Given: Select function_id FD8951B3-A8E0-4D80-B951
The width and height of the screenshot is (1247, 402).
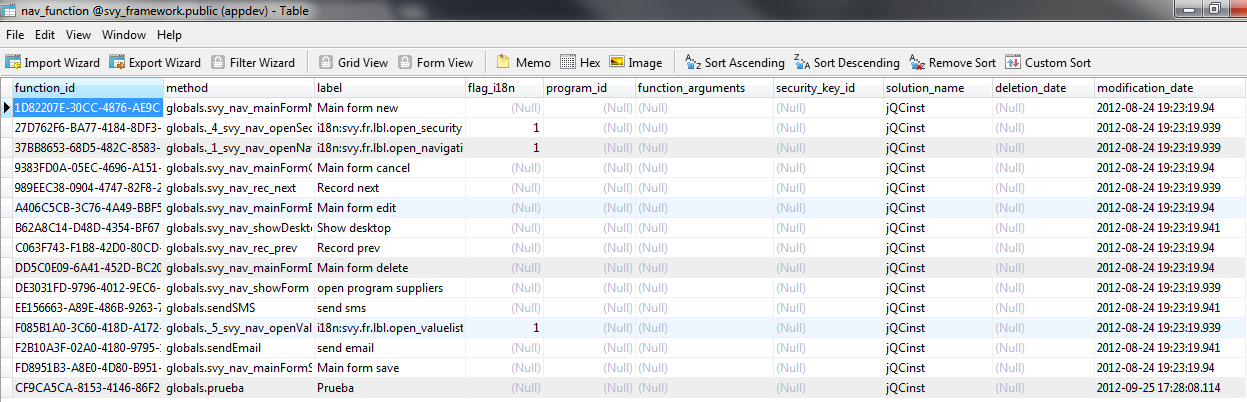Looking at the screenshot, I should tap(87, 368).
